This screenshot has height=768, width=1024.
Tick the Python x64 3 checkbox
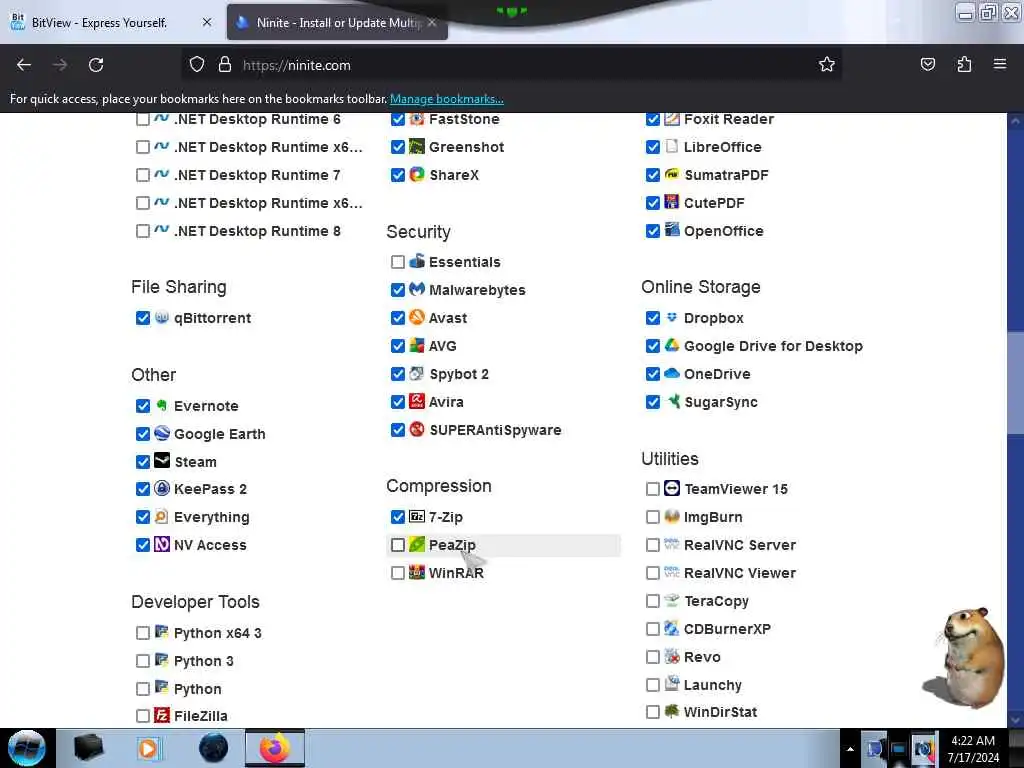tap(143, 633)
